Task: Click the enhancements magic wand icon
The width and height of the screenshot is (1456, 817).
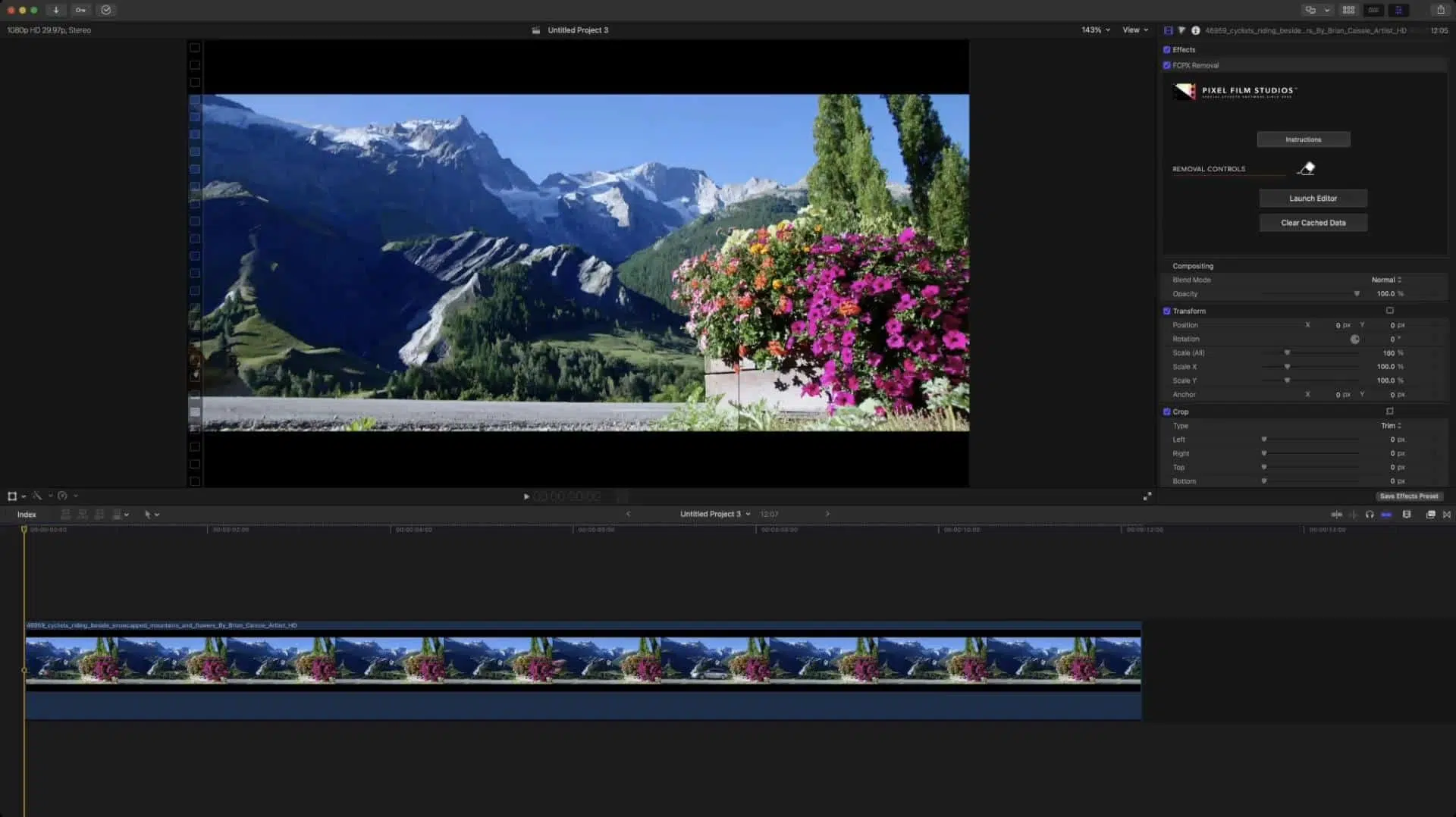Action: click(x=37, y=496)
